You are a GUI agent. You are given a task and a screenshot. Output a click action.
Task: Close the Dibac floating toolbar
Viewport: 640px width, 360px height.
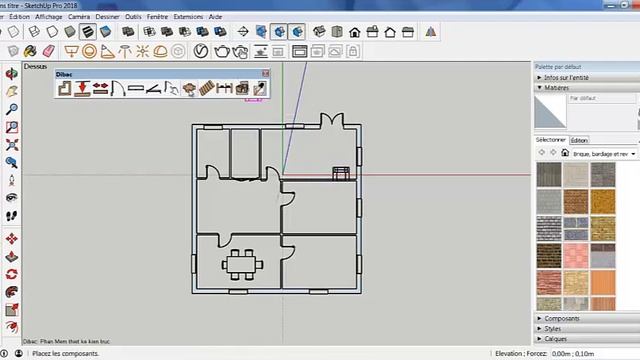tap(266, 73)
